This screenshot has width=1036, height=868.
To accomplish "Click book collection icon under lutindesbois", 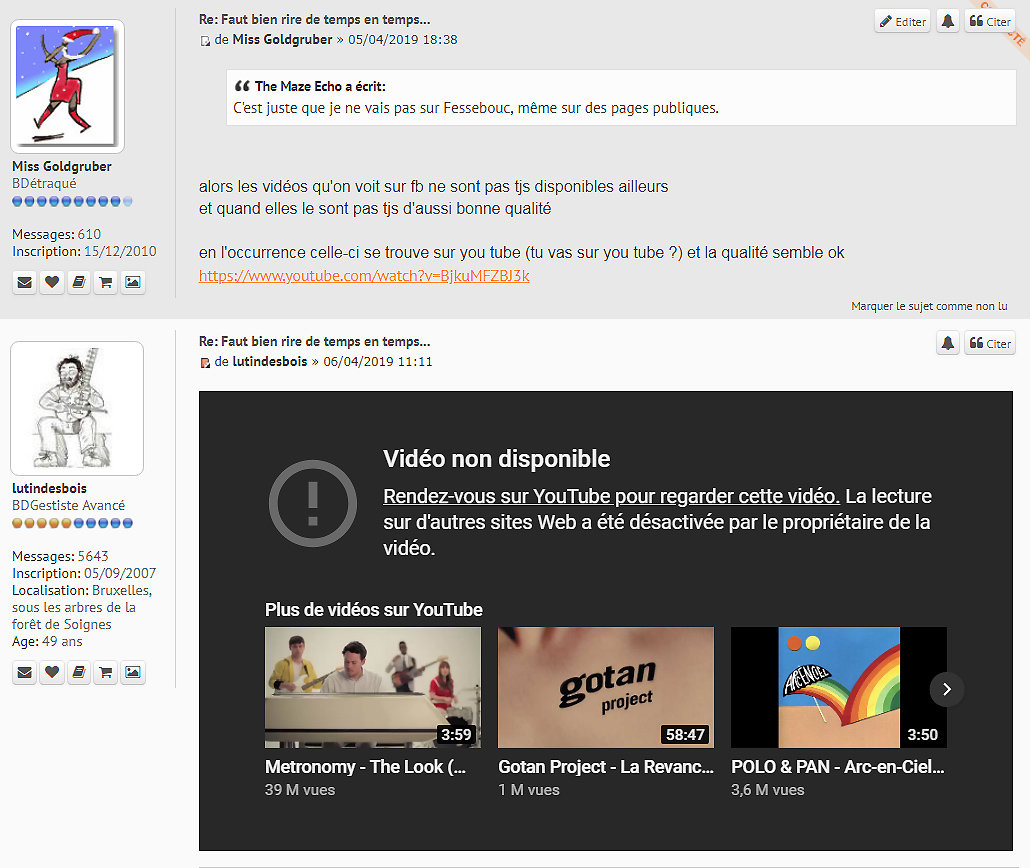I will pos(79,672).
